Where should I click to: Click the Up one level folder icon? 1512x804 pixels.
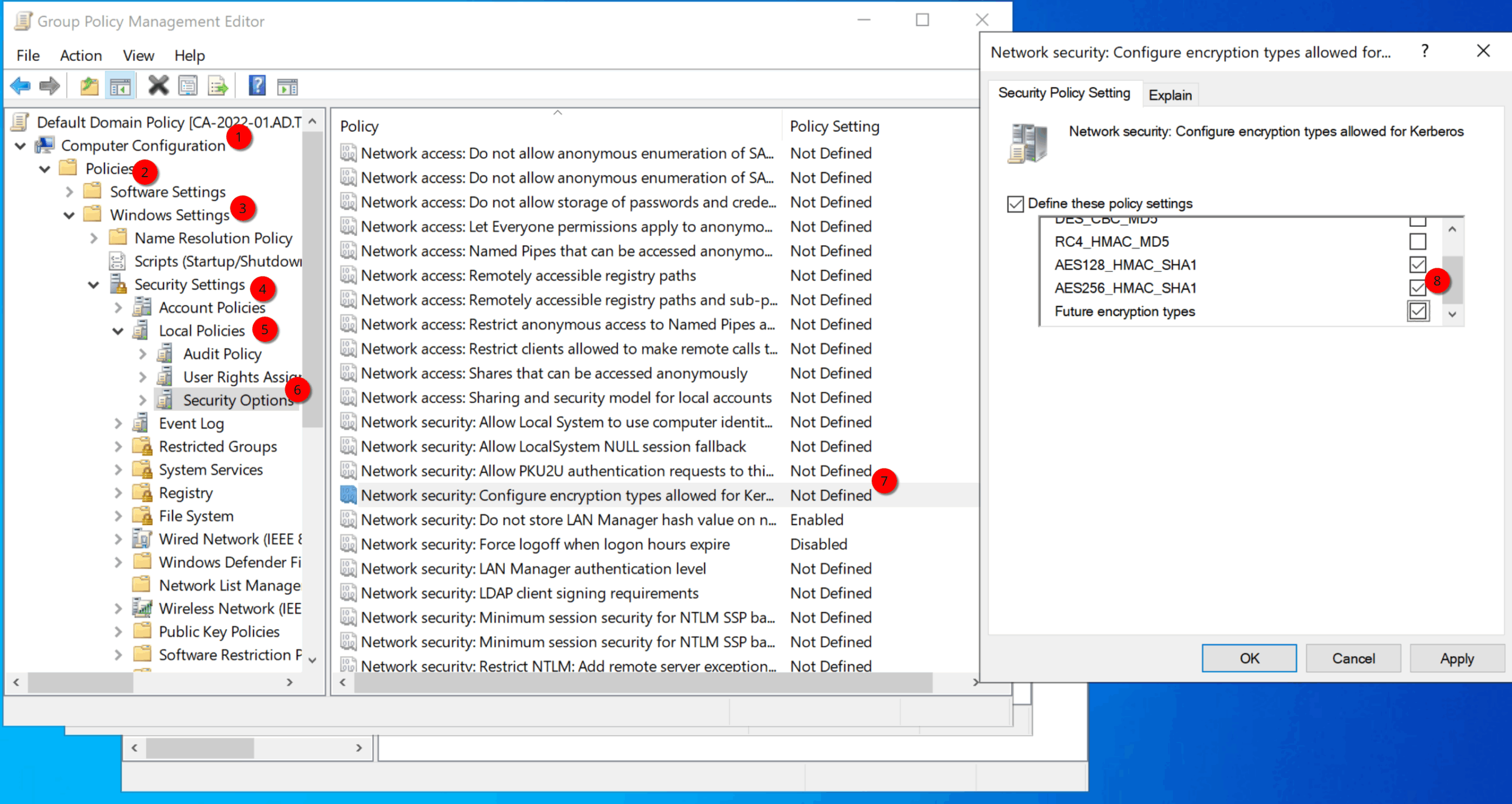pyautogui.click(x=89, y=86)
